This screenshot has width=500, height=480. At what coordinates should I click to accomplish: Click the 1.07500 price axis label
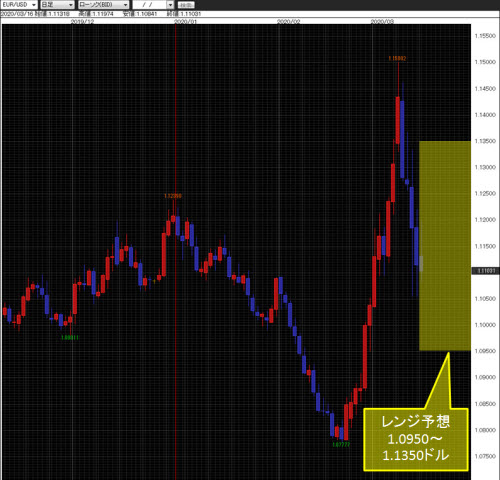485,456
